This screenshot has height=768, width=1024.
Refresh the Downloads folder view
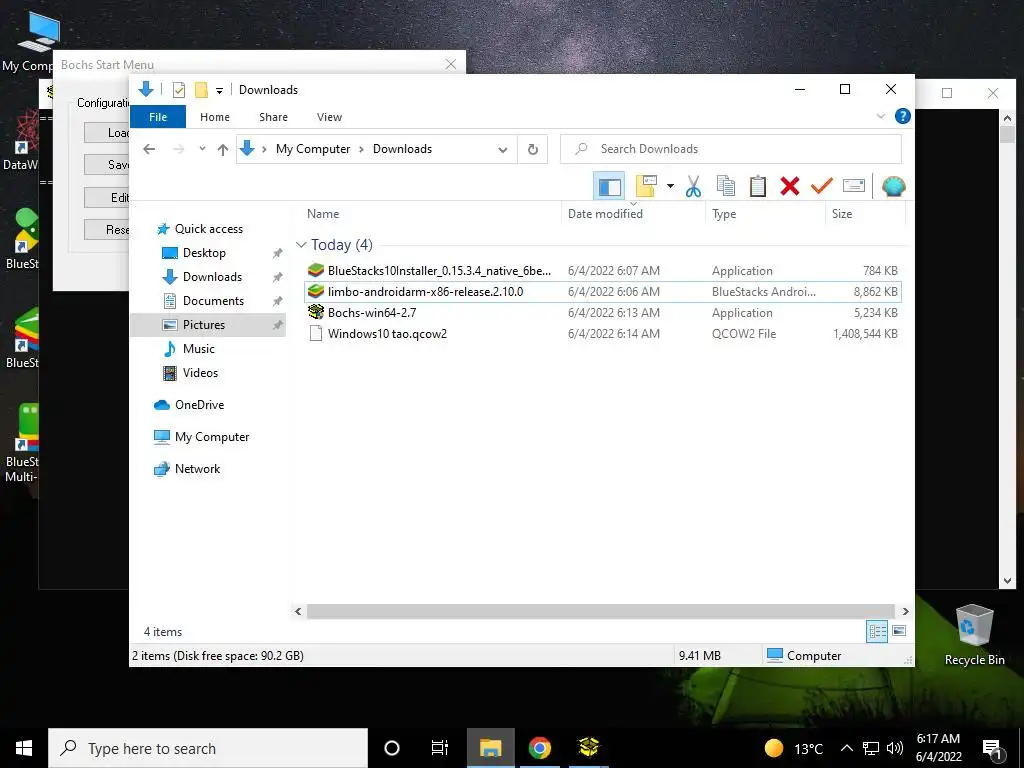533,150
